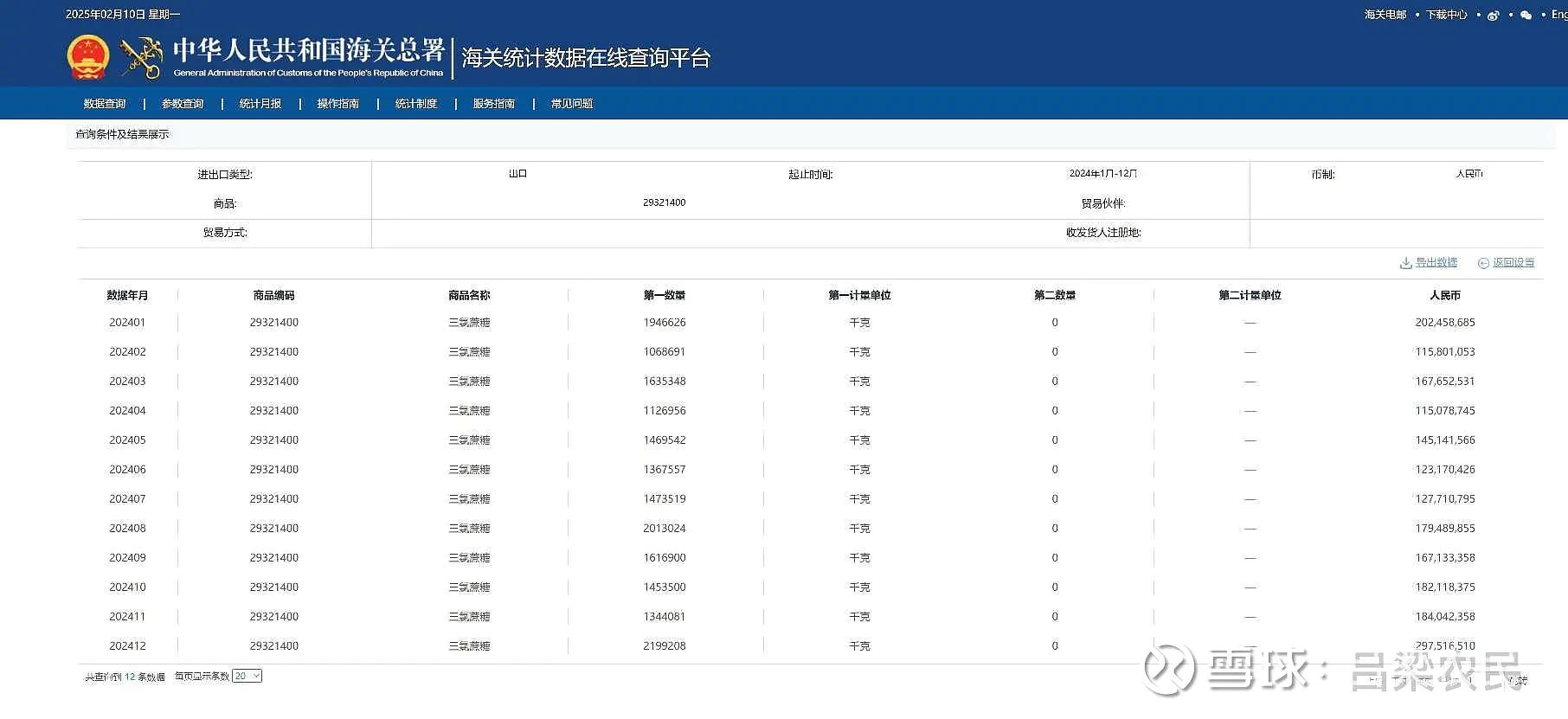Click the export data download icon
1568x719 pixels.
pyautogui.click(x=1406, y=263)
